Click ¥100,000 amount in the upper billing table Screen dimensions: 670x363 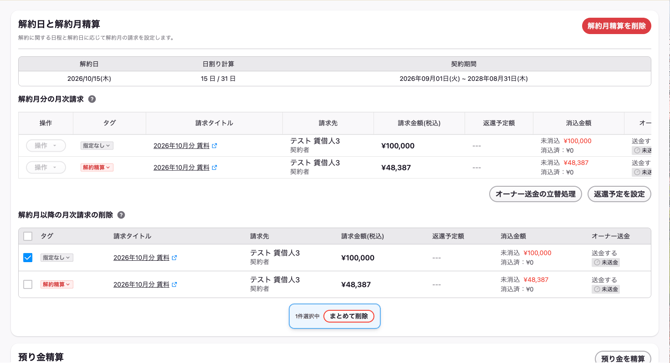398,146
